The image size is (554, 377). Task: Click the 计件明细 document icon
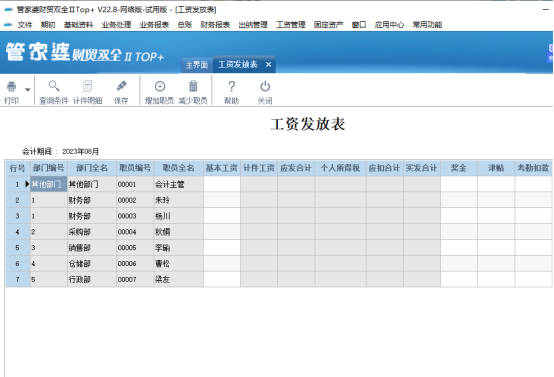point(87,86)
